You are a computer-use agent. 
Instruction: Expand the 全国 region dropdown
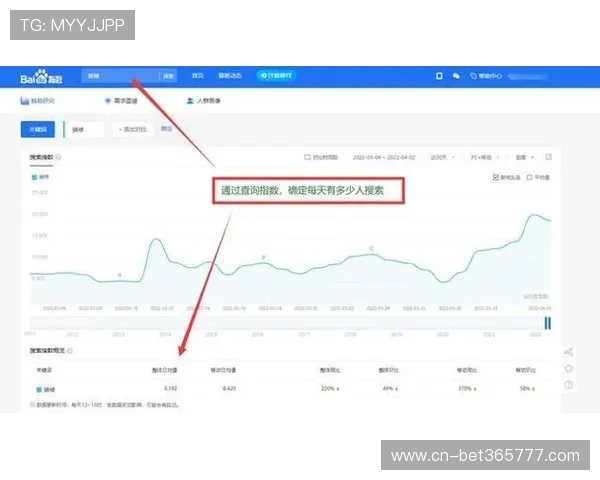pyautogui.click(x=526, y=157)
